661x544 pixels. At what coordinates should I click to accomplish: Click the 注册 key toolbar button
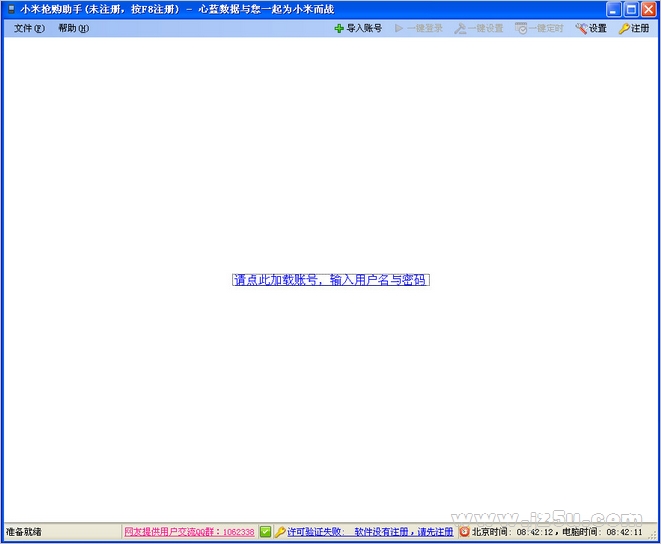(x=634, y=28)
